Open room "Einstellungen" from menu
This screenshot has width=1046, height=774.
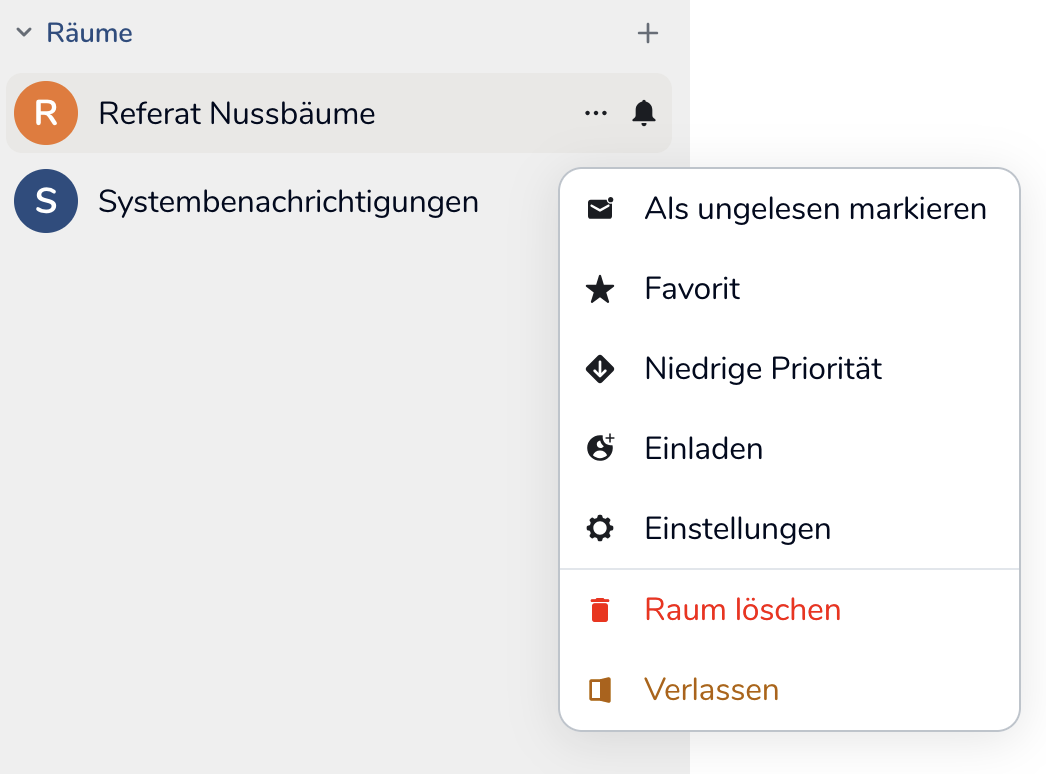(x=737, y=528)
